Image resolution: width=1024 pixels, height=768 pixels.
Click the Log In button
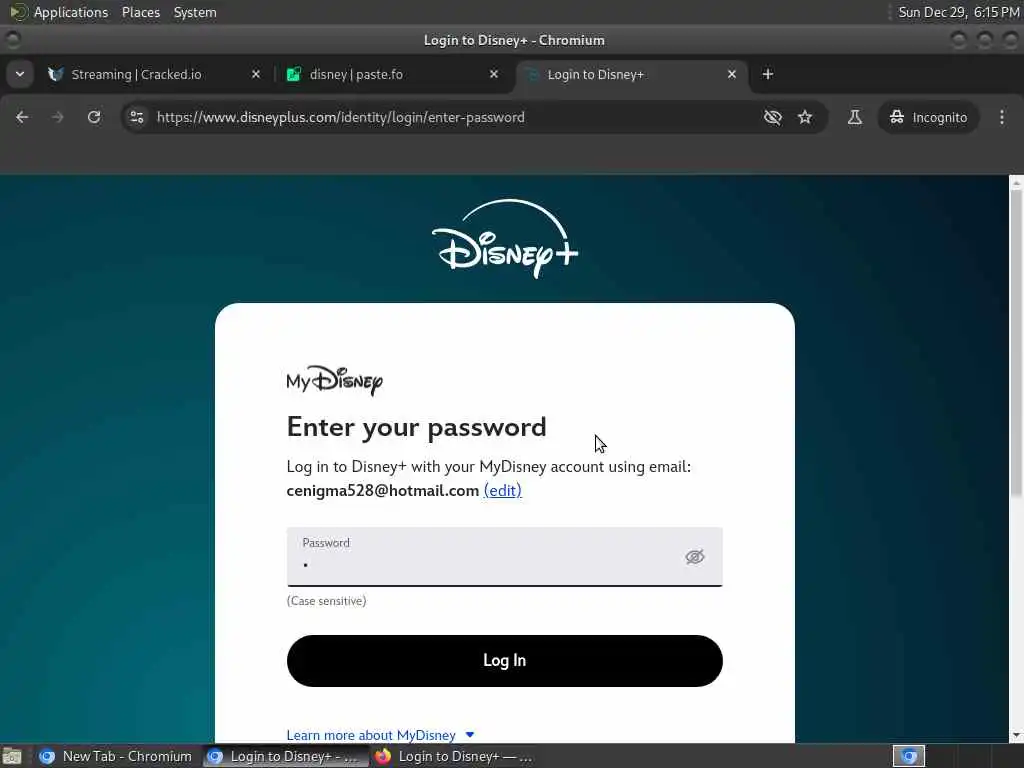point(504,660)
